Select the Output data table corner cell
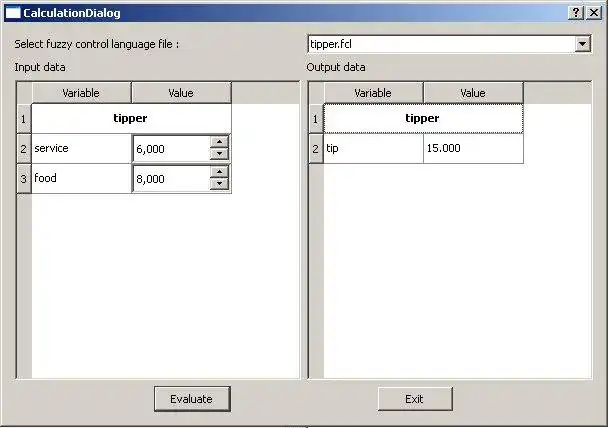 point(316,93)
